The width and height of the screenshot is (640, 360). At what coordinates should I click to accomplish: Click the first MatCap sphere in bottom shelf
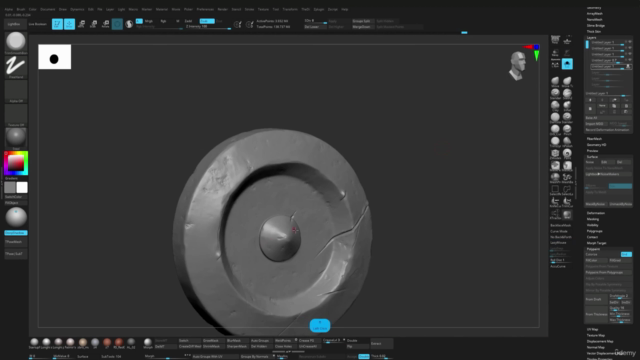pos(34,342)
